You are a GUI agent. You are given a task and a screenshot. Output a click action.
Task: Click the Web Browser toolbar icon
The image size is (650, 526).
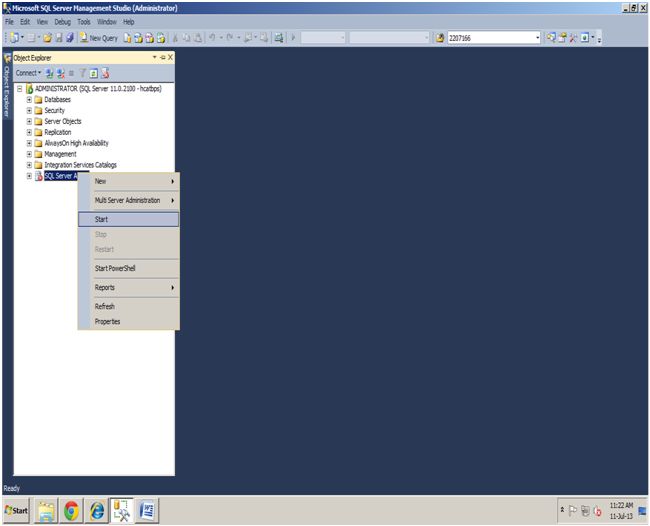[x=585, y=38]
